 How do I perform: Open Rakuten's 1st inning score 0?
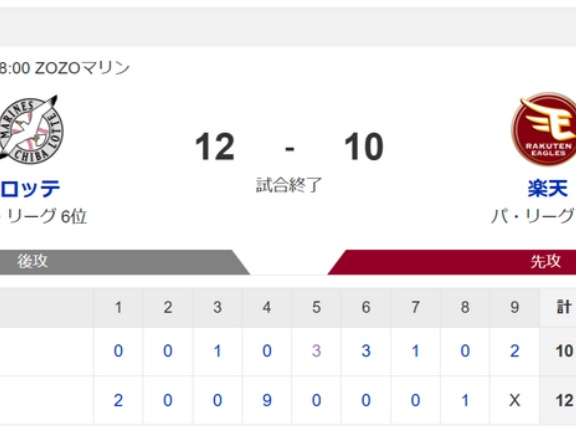(x=118, y=351)
